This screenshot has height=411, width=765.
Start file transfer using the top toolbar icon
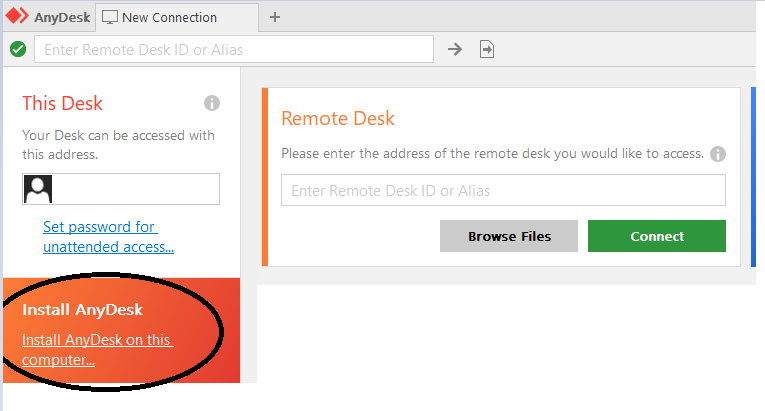tap(487, 49)
